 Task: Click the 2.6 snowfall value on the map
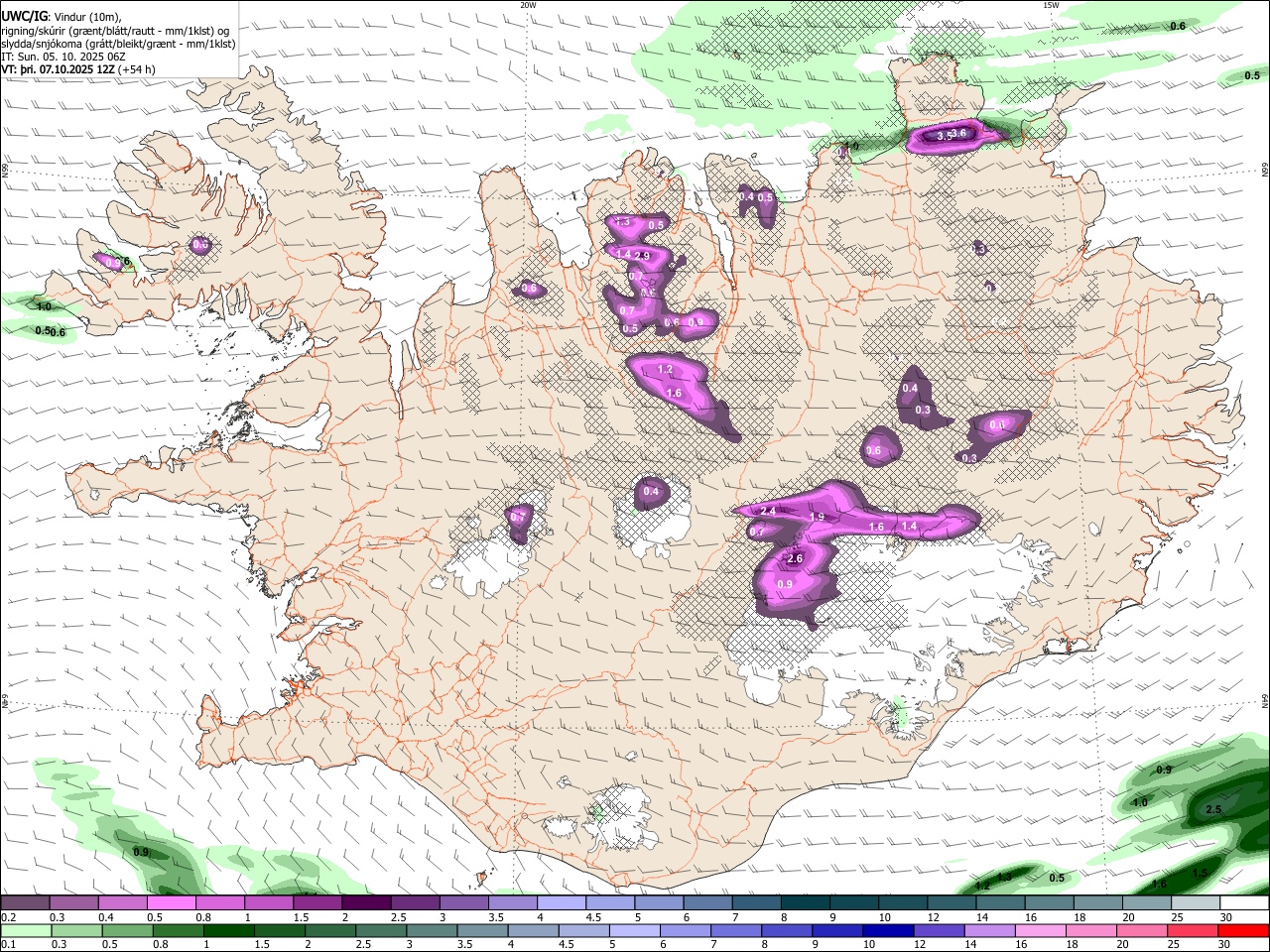(794, 559)
